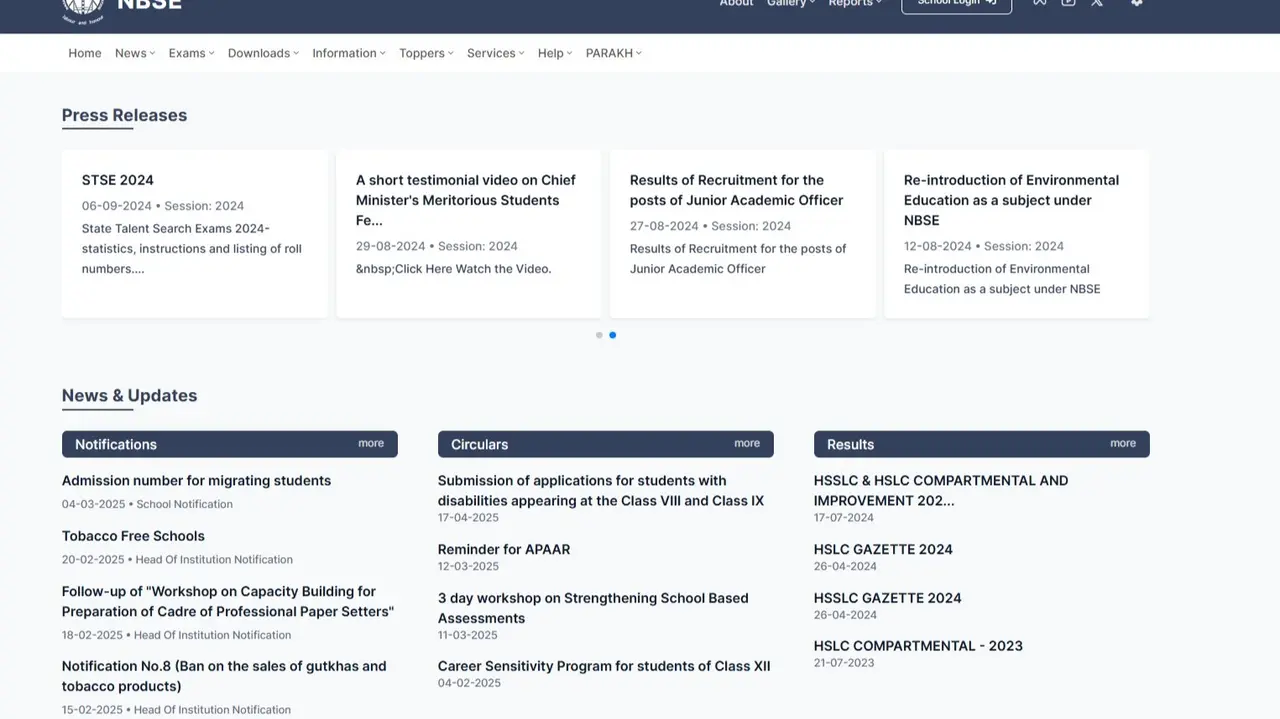Click the School Login button
The height and width of the screenshot is (719, 1280).
click(x=956, y=4)
